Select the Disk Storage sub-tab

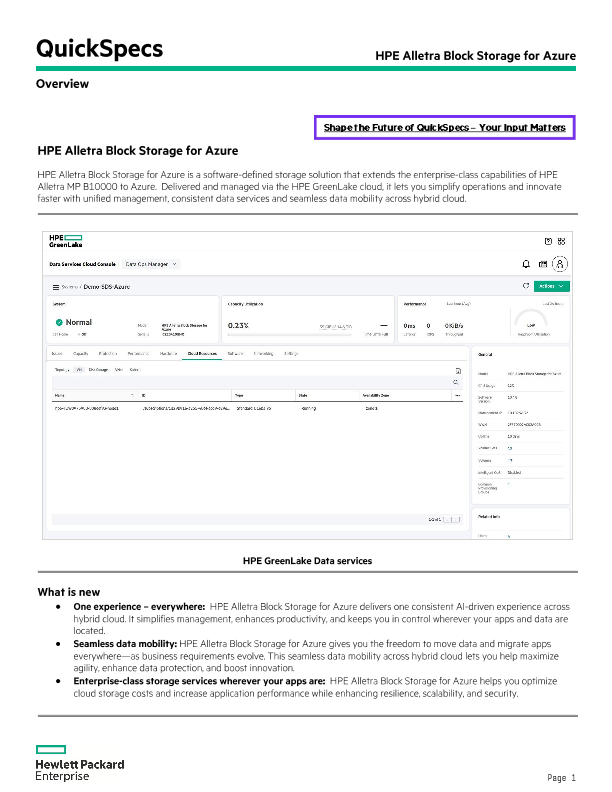[98, 370]
